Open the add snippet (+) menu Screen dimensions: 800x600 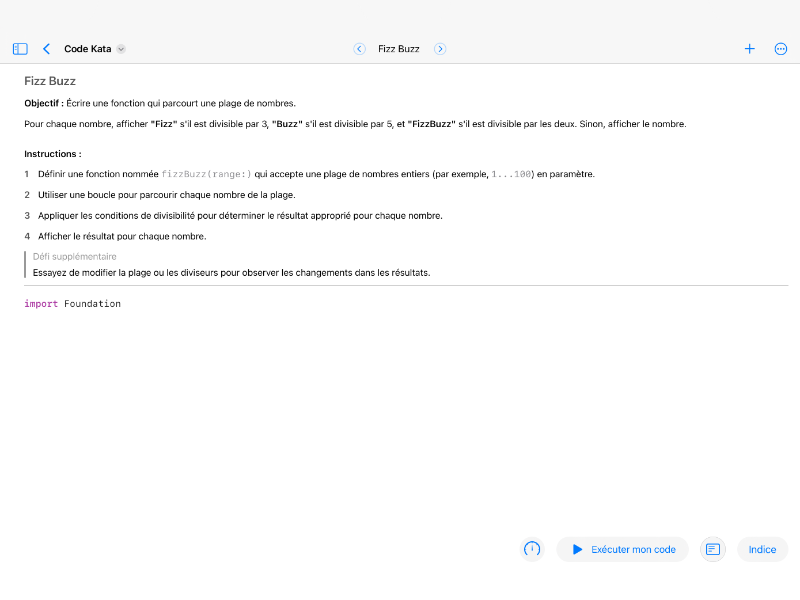[x=749, y=48]
